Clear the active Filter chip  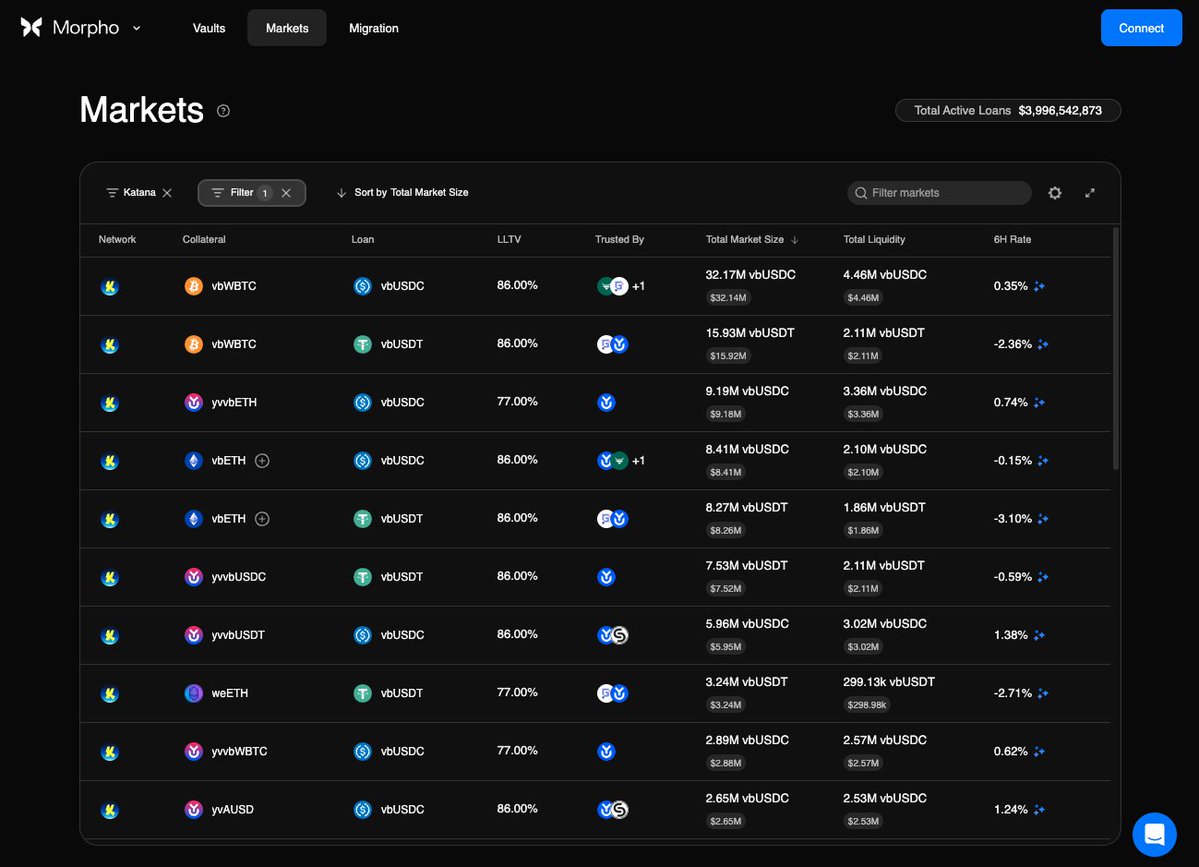tap(286, 193)
